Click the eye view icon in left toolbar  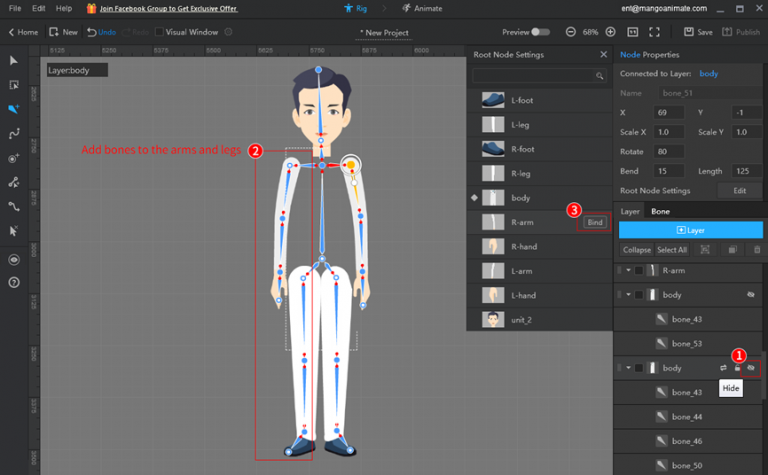click(14, 260)
